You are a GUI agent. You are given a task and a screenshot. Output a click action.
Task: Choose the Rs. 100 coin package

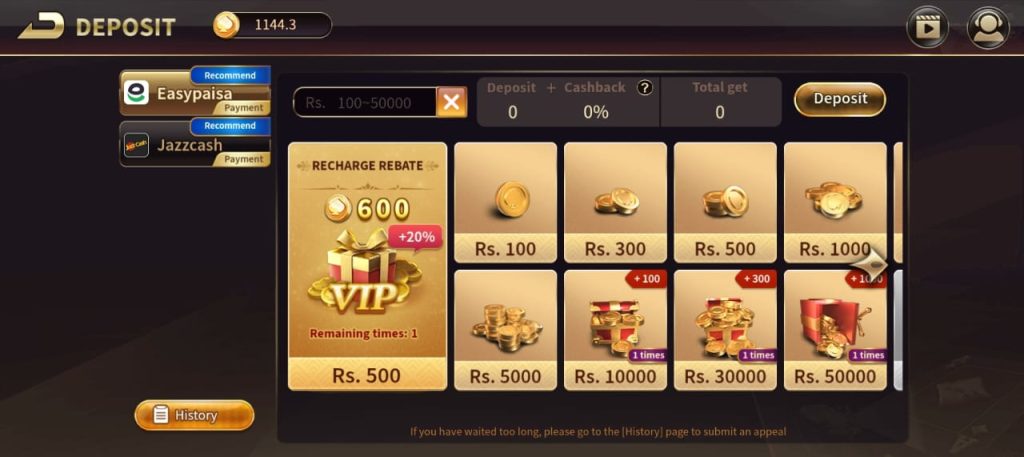coord(505,202)
